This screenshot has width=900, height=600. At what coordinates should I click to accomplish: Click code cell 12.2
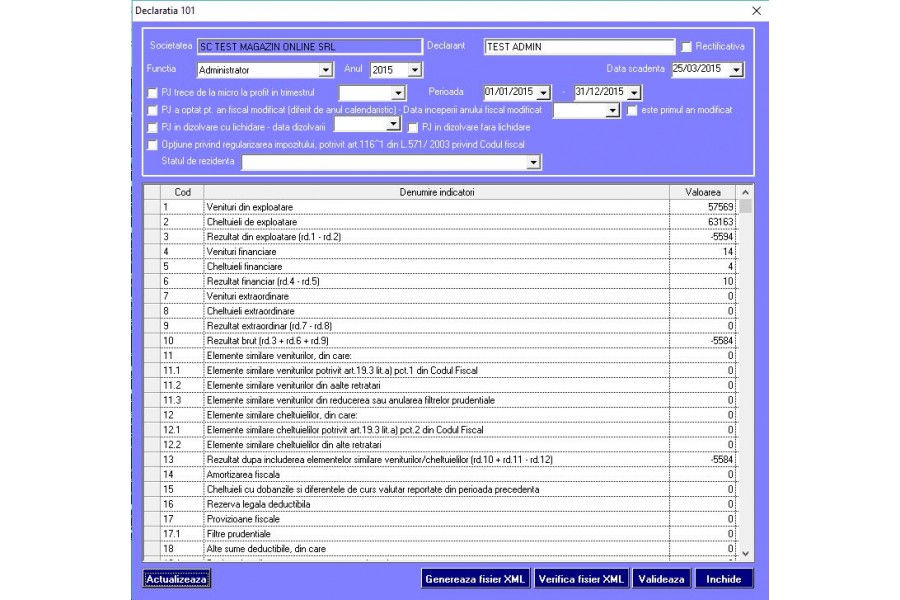182,445
